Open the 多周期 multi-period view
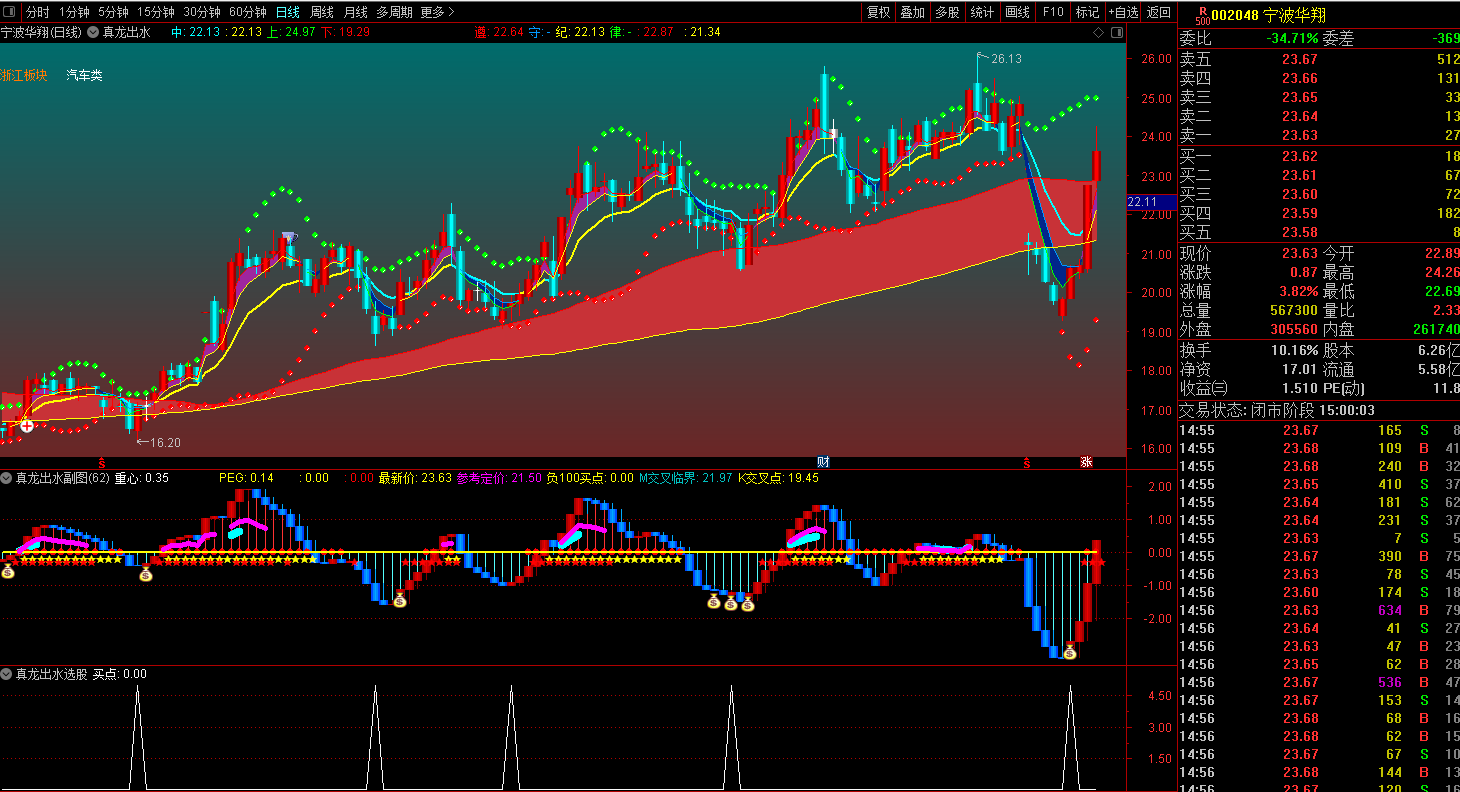 click(x=394, y=12)
